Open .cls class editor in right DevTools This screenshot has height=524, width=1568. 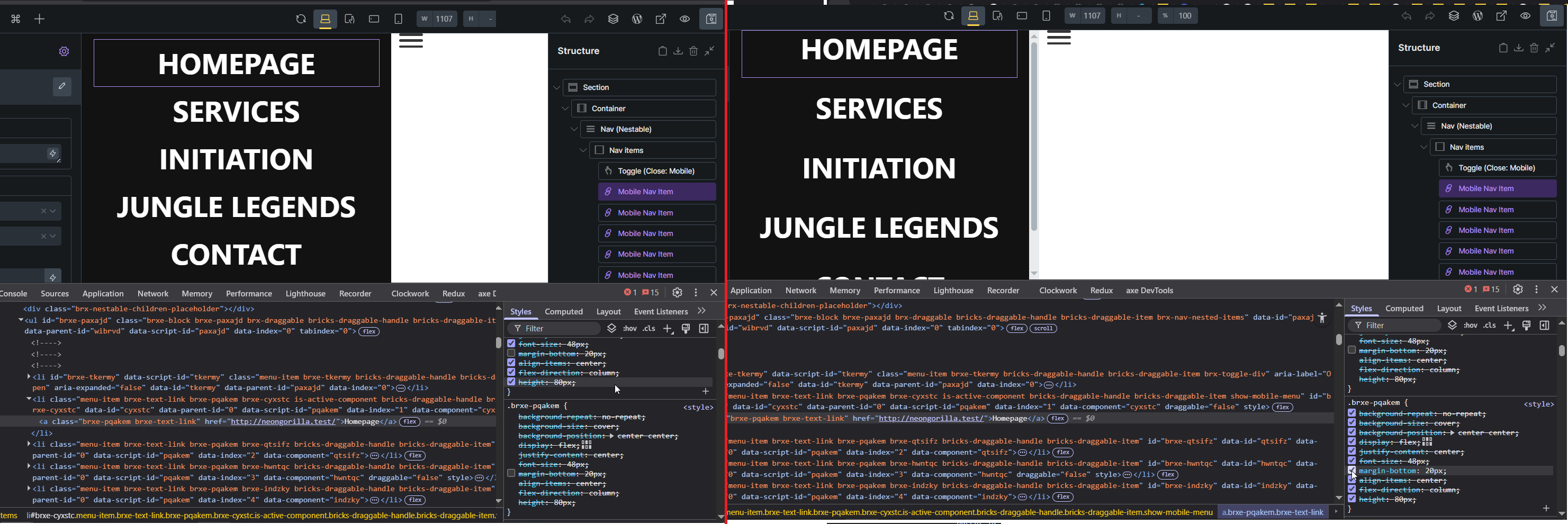point(1490,326)
